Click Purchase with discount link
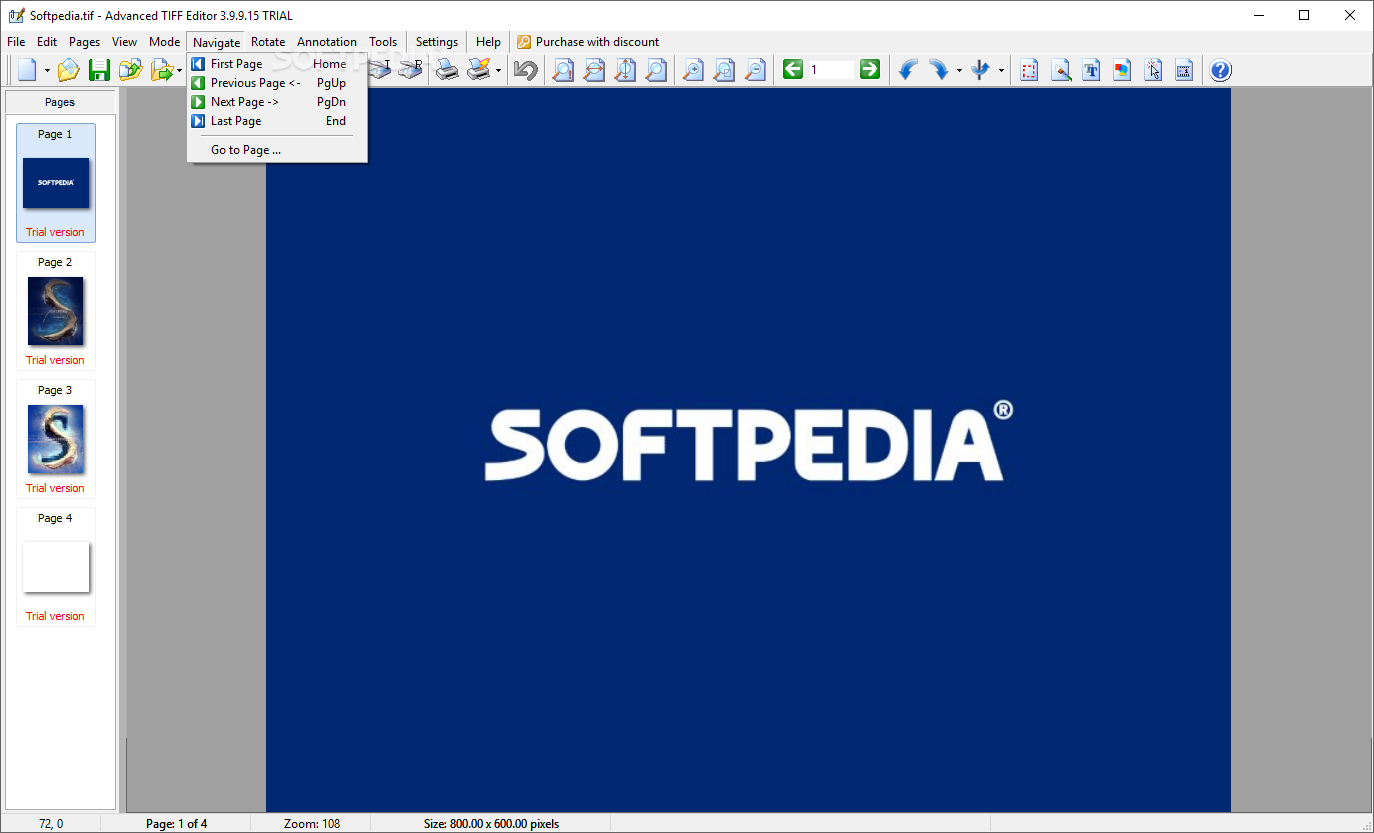The width and height of the screenshot is (1374, 833). tap(588, 42)
